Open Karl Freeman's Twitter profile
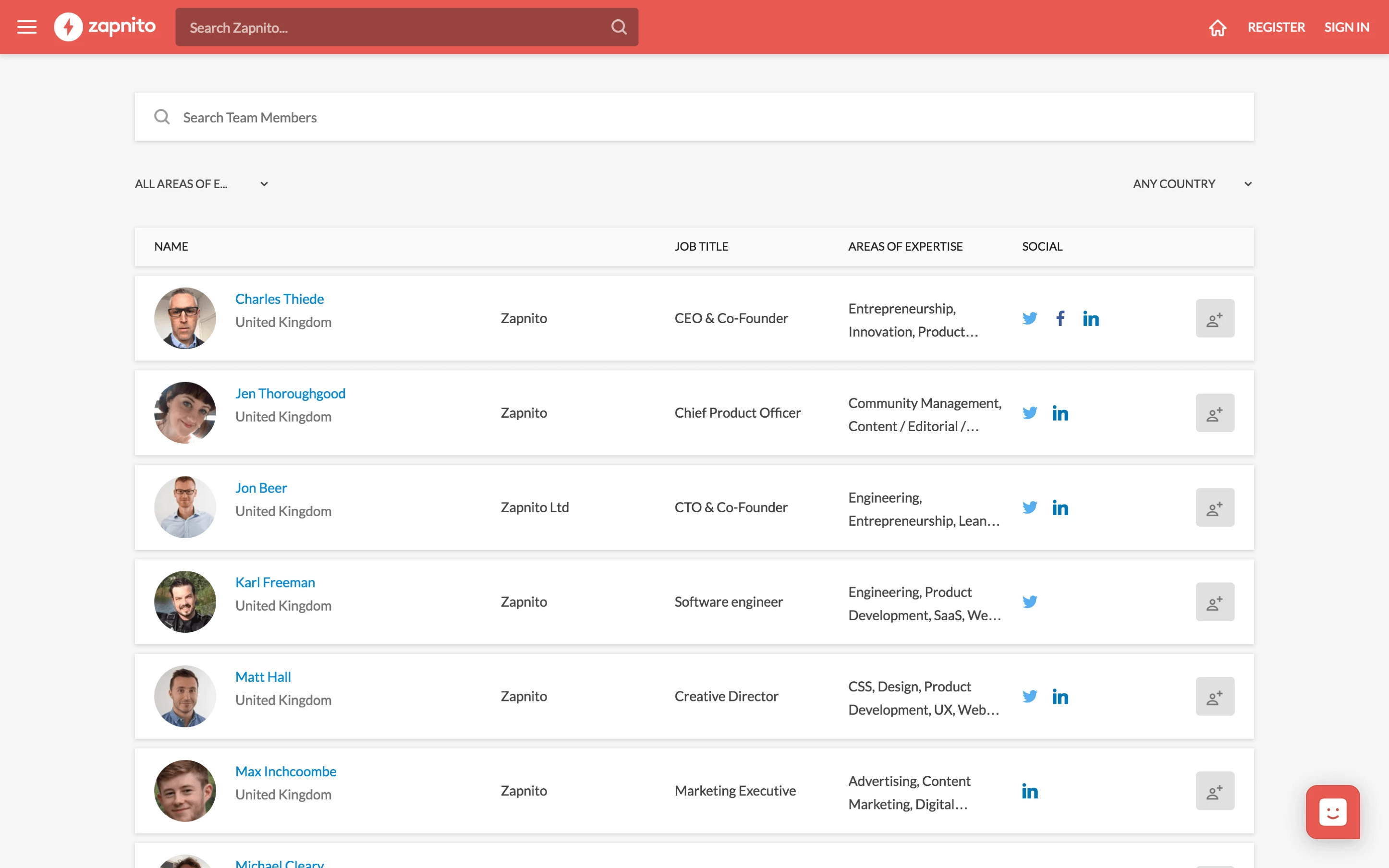Viewport: 1389px width, 868px height. pos(1030,602)
